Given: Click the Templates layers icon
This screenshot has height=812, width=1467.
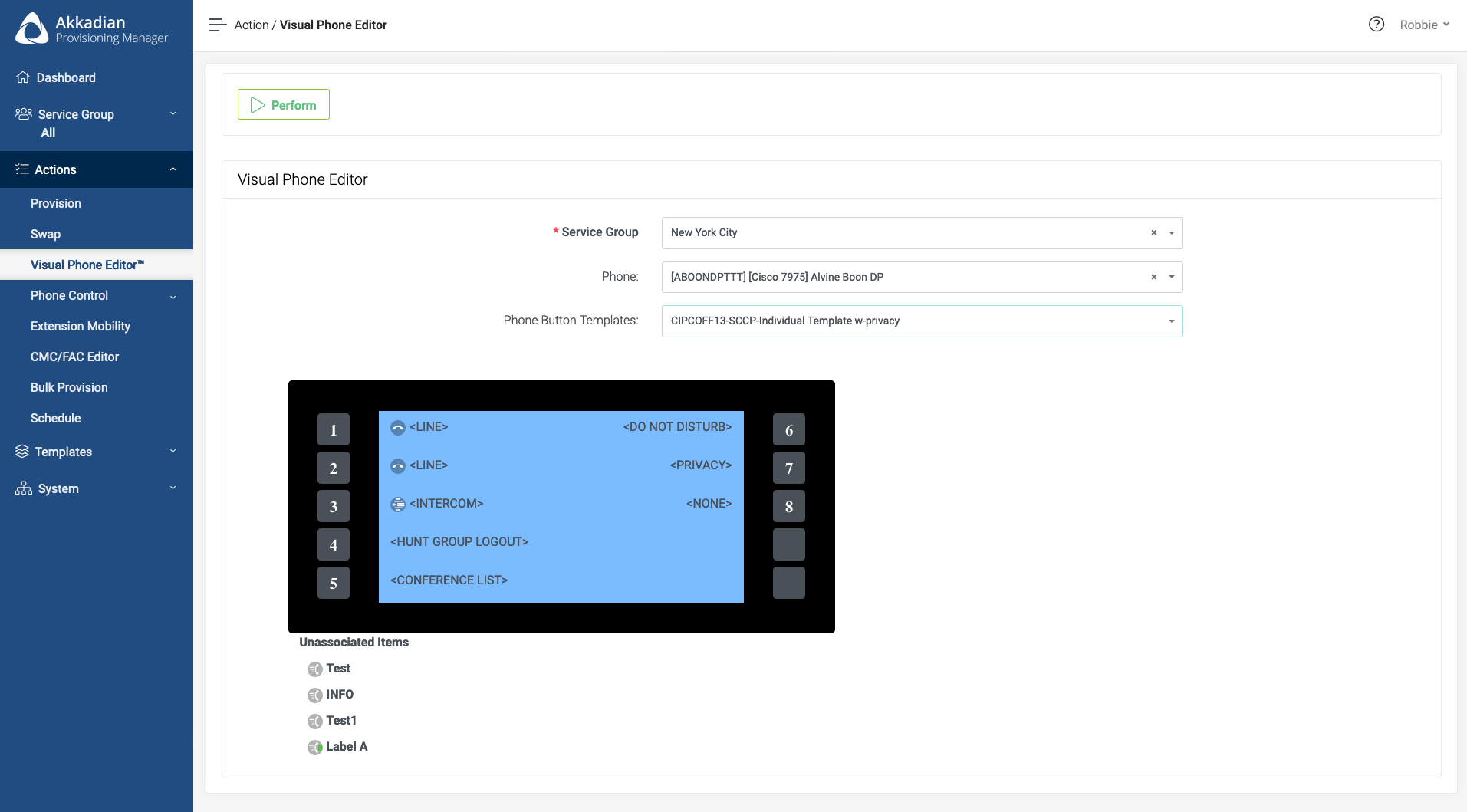Looking at the screenshot, I should tap(22, 452).
